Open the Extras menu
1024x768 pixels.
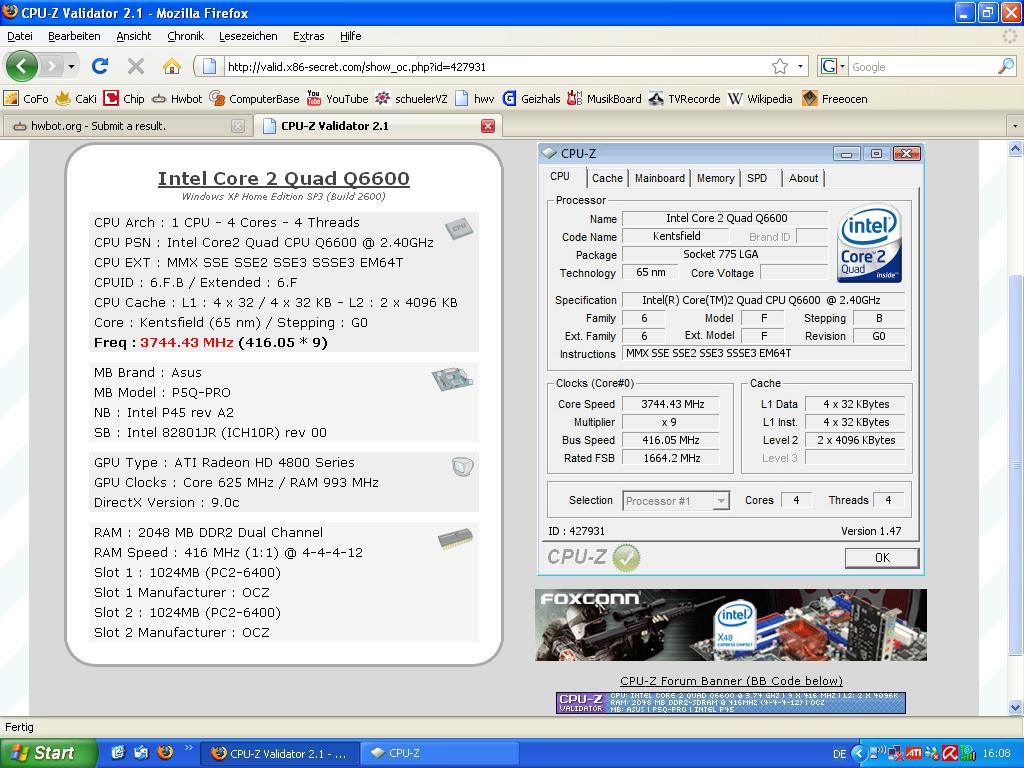click(308, 36)
